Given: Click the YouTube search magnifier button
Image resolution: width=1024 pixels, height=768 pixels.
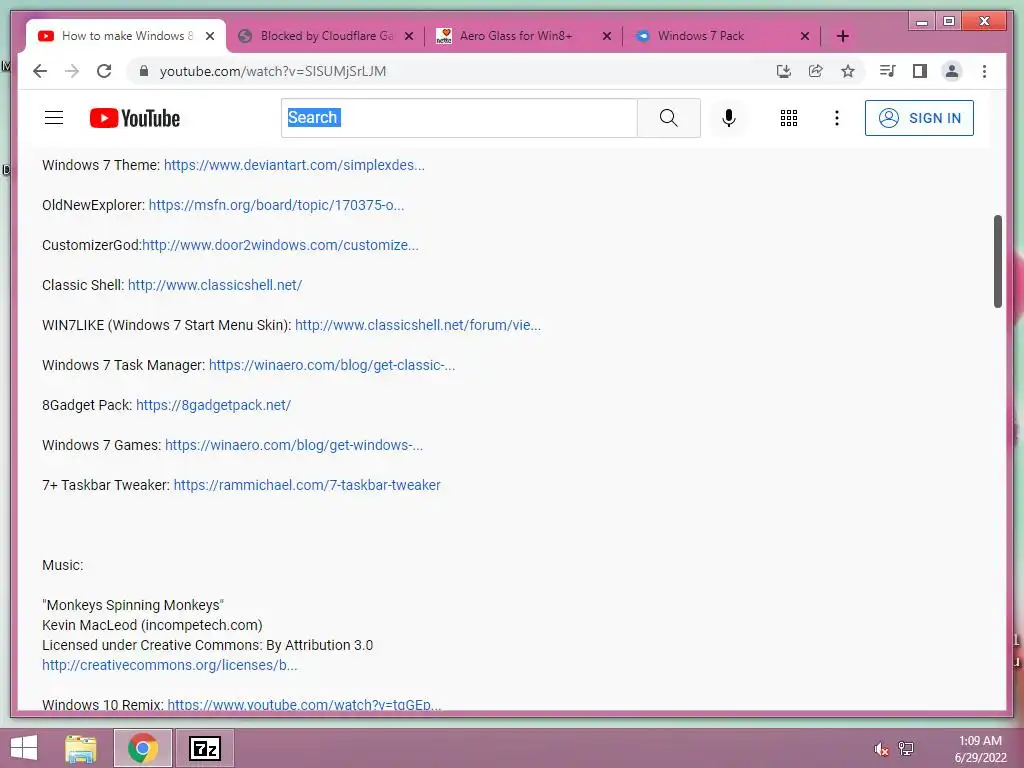Looking at the screenshot, I should tap(669, 118).
